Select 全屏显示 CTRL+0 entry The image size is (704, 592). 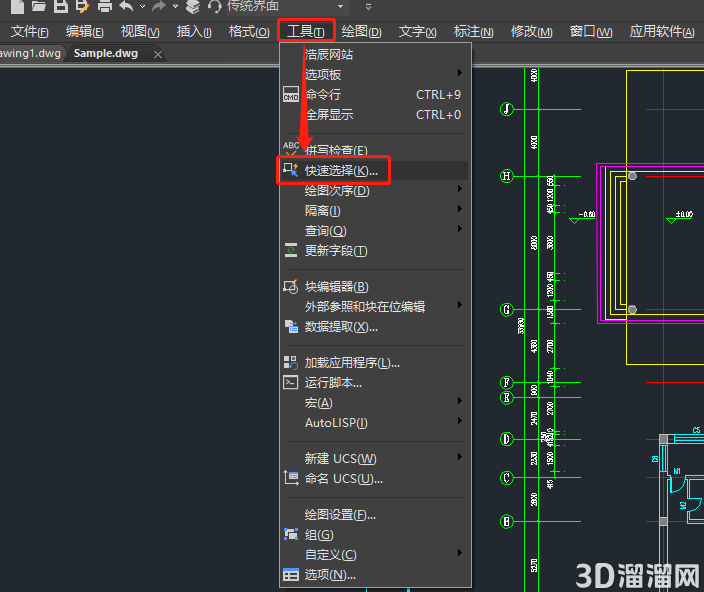375,114
